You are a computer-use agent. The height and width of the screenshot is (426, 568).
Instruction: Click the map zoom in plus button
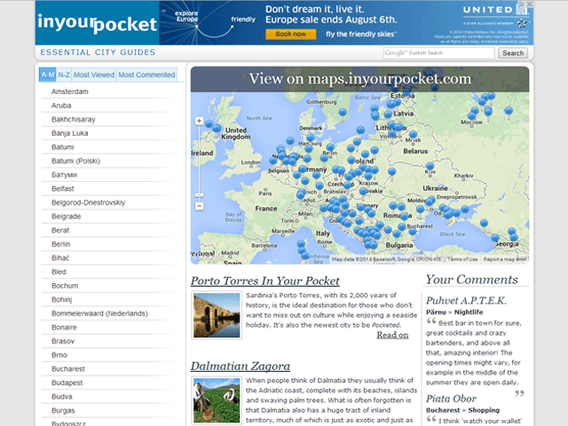coord(199,121)
